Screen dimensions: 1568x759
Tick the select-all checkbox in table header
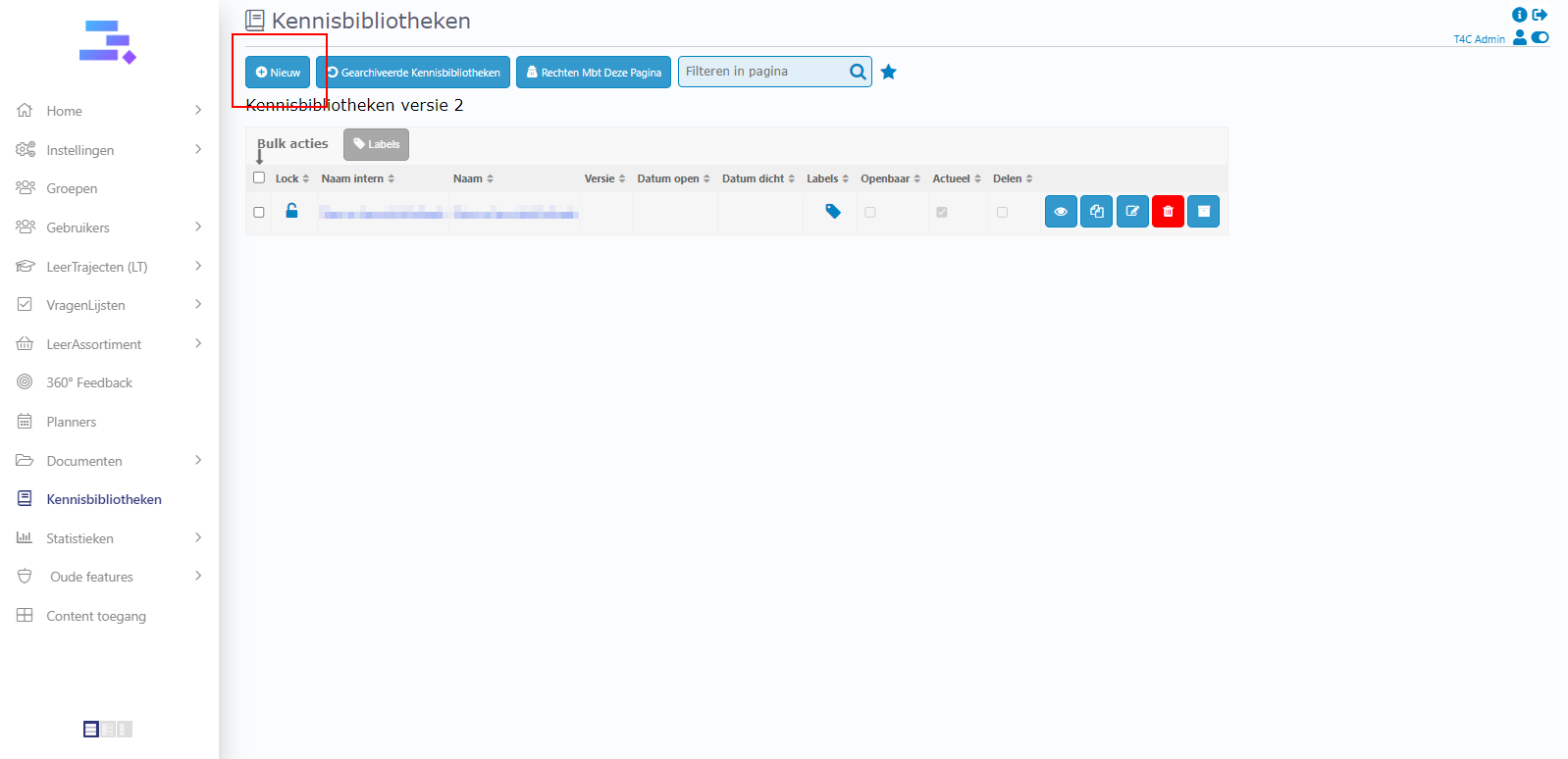[x=259, y=177]
